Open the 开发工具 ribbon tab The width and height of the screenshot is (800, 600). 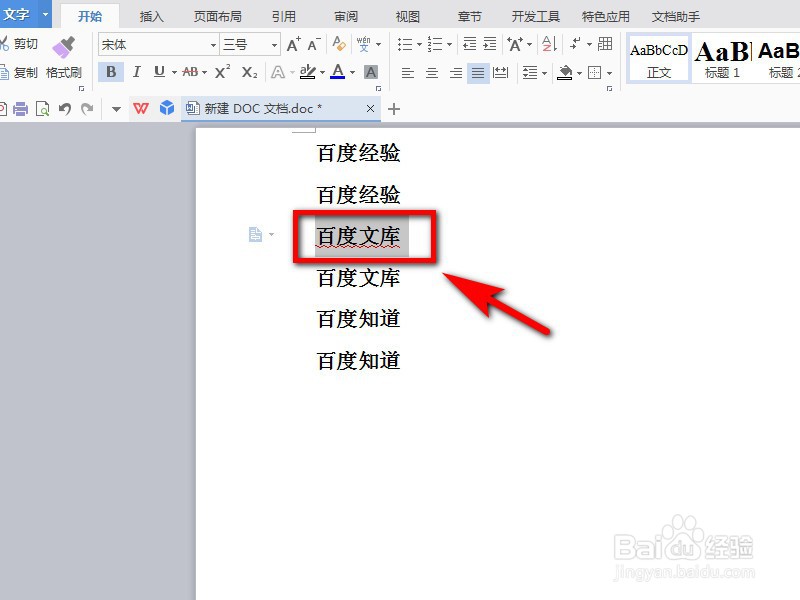536,17
